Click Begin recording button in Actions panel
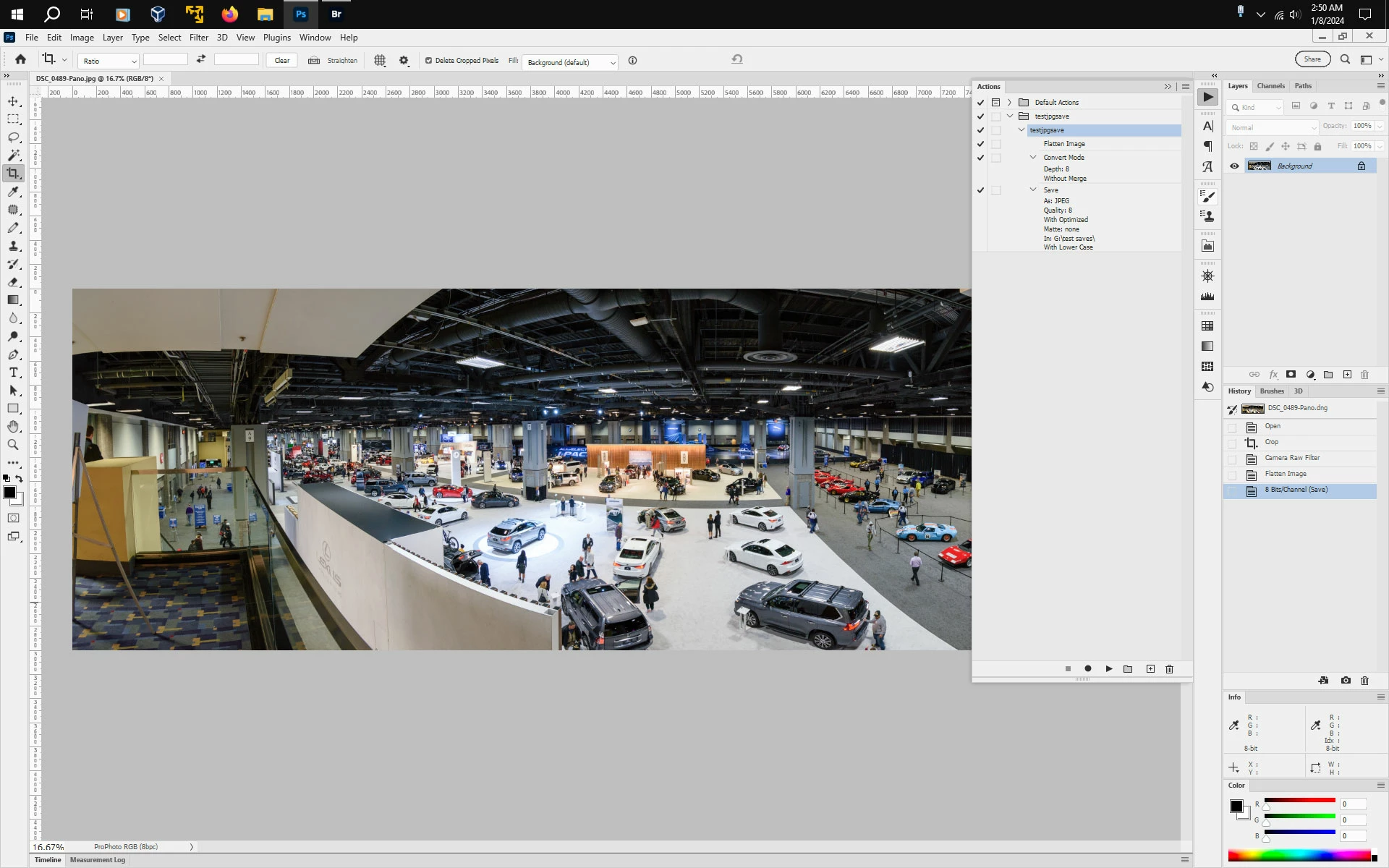The width and height of the screenshot is (1389, 868). [1087, 669]
